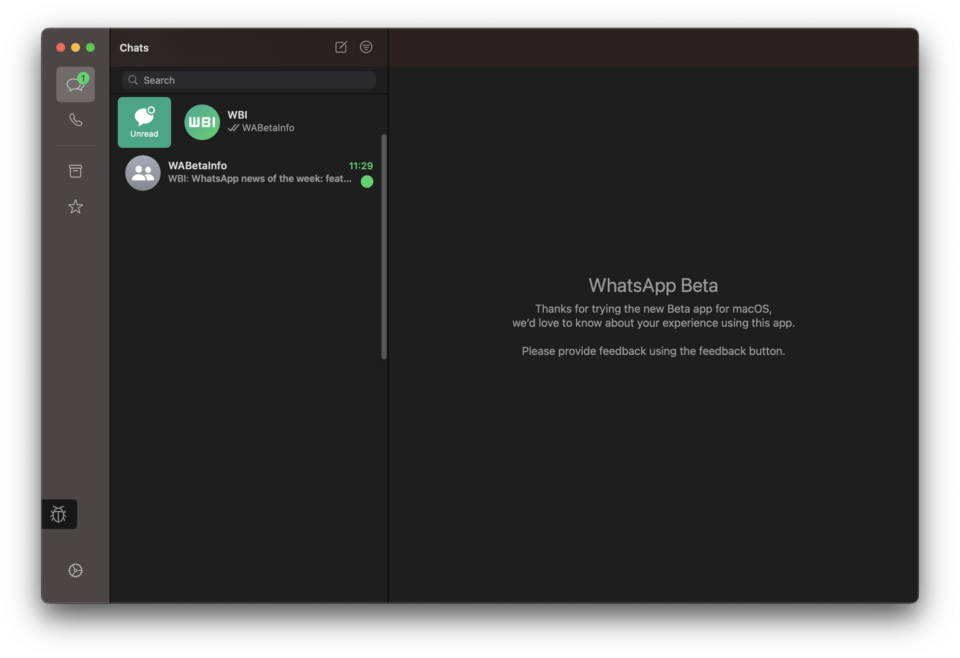Image resolution: width=960 pixels, height=658 pixels.
Task: Click the WABetaInfo group avatar
Action: point(143,173)
